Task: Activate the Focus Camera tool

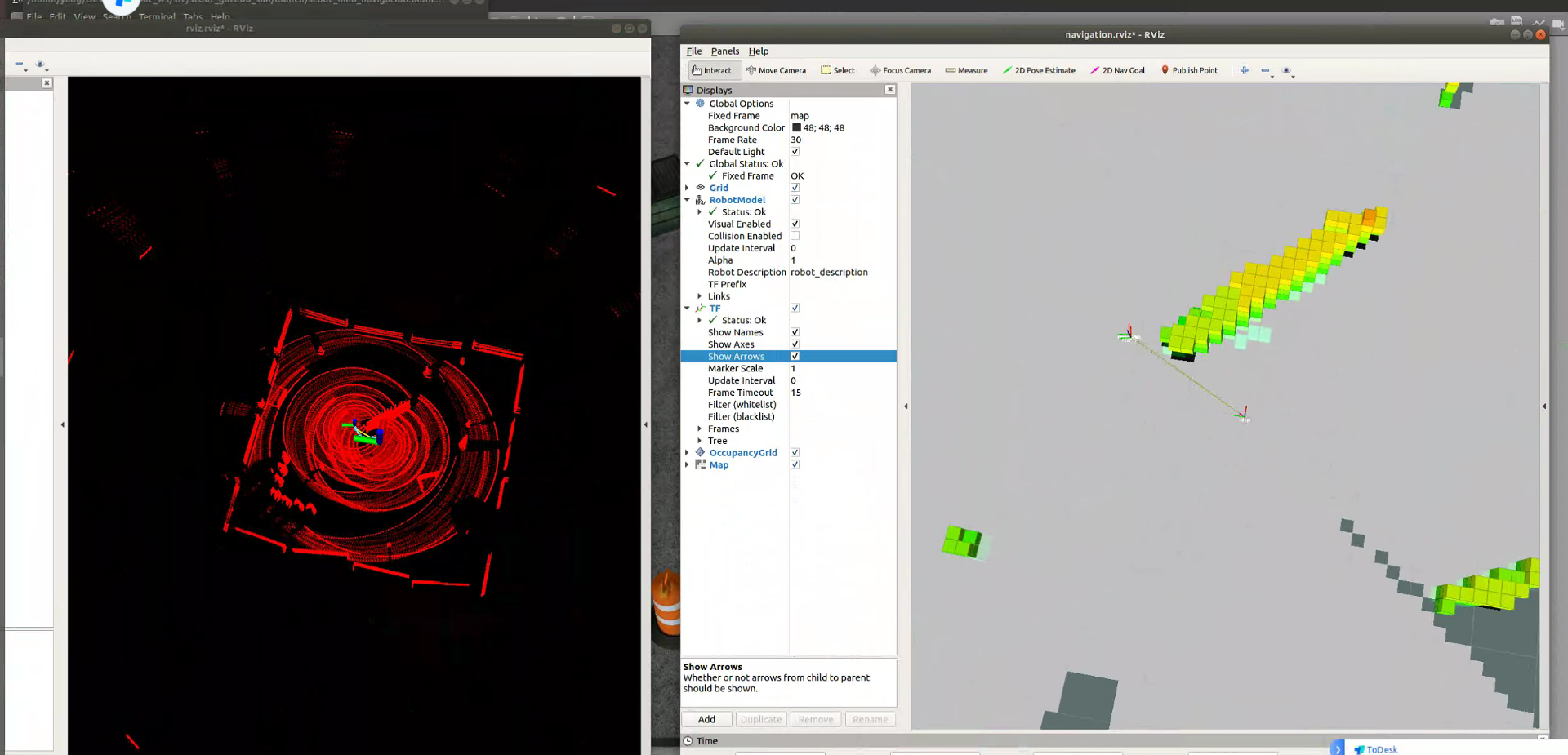Action: click(900, 70)
